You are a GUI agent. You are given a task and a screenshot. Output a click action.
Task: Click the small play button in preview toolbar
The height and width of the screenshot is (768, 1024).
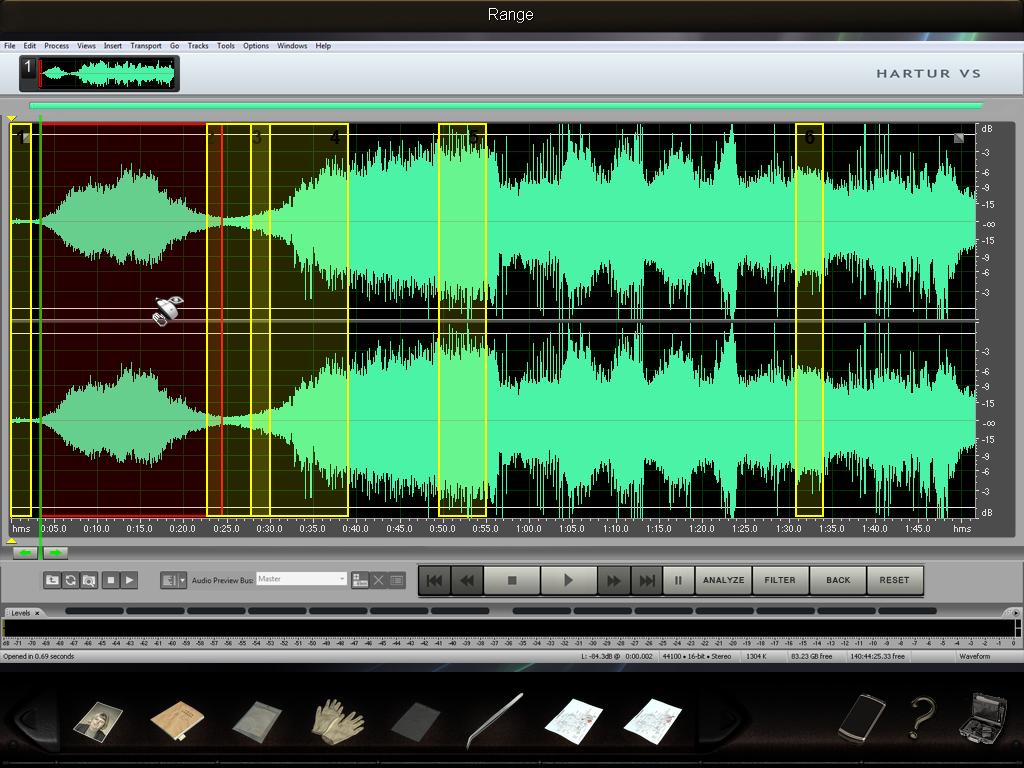[x=129, y=580]
